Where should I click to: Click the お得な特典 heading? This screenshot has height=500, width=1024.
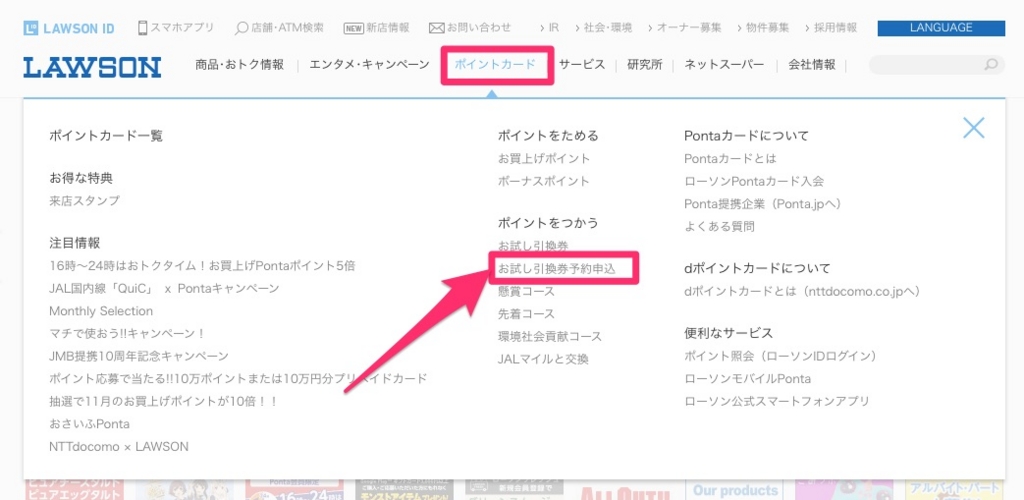click(81, 178)
